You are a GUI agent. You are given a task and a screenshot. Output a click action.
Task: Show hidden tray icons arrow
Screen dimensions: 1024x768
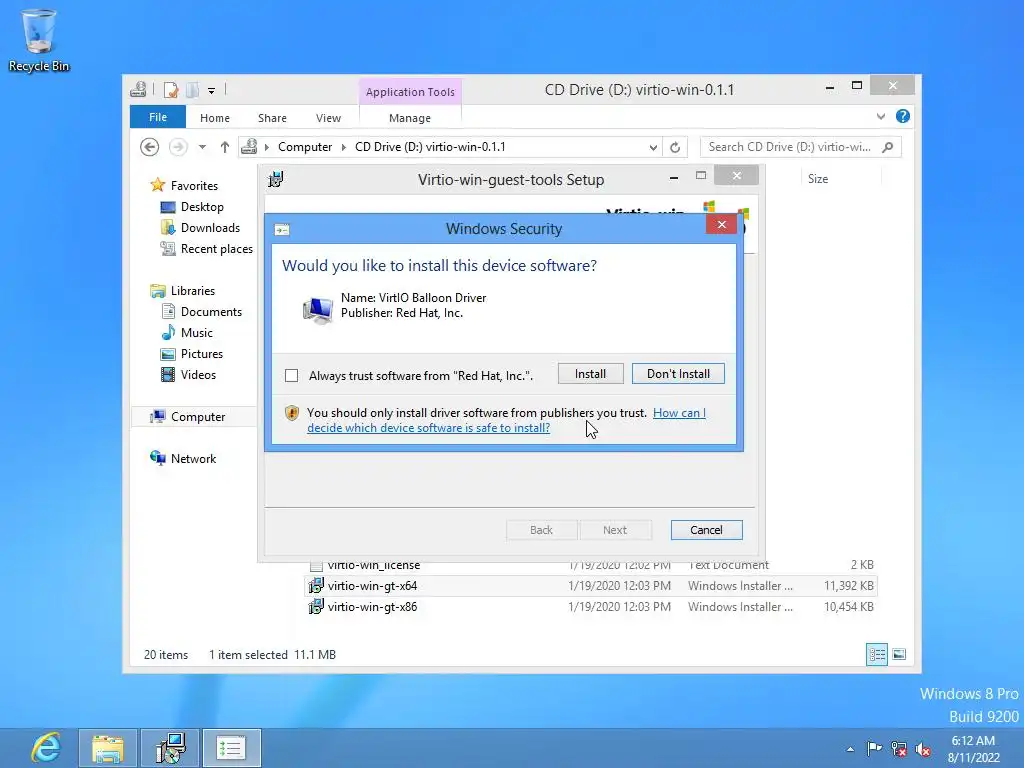pos(850,749)
